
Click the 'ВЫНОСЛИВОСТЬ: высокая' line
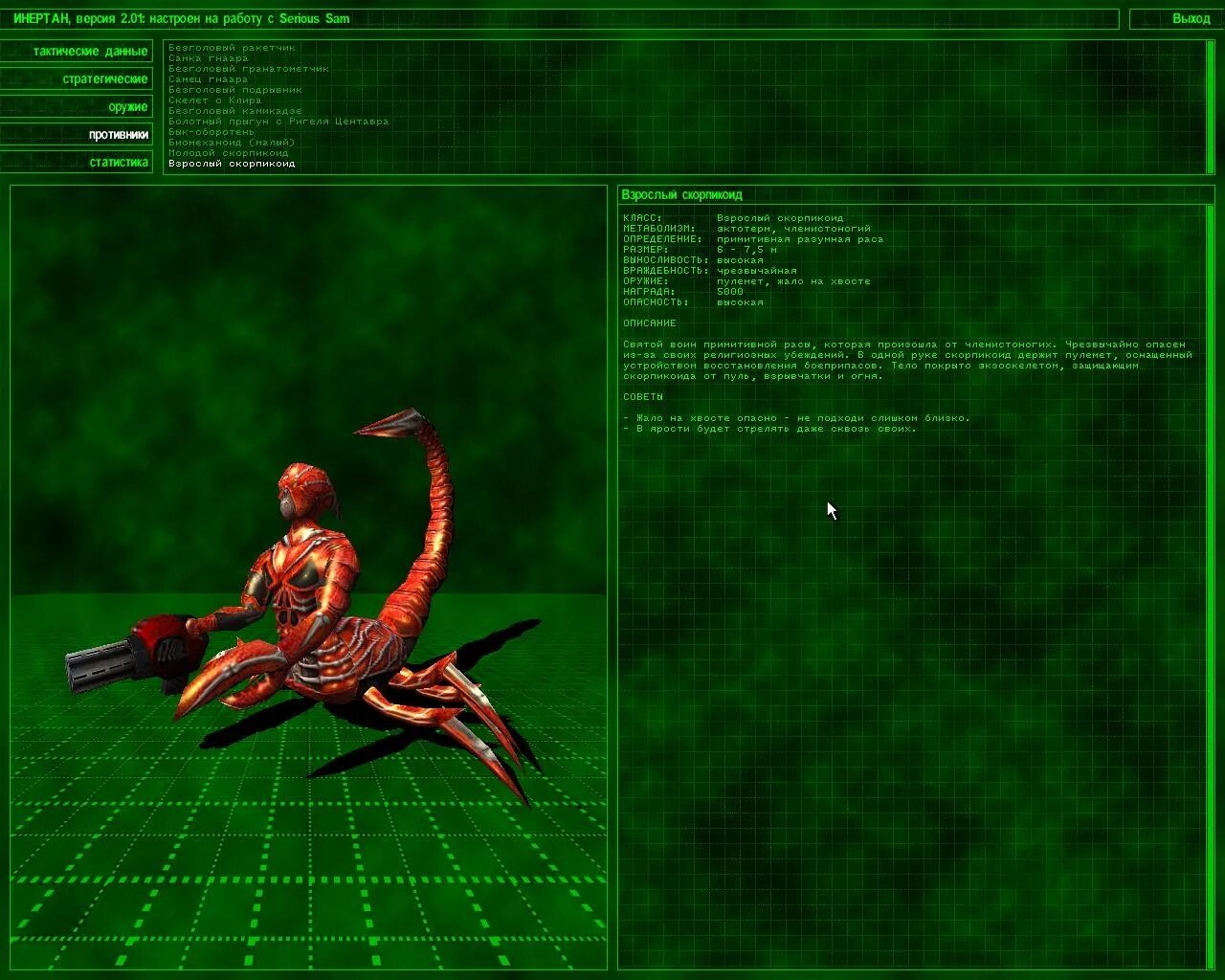point(694,260)
